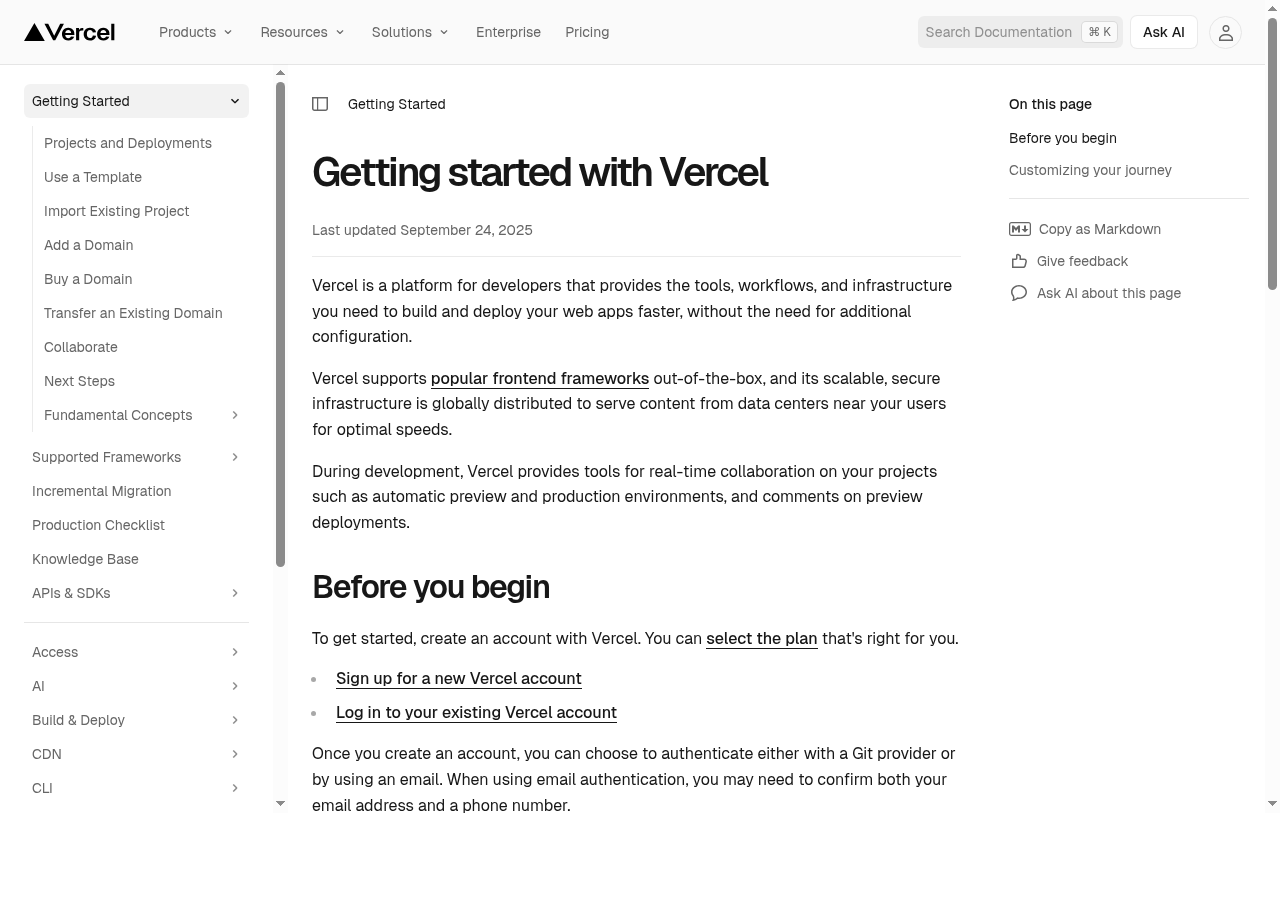Click the Ask AI button

1163,32
